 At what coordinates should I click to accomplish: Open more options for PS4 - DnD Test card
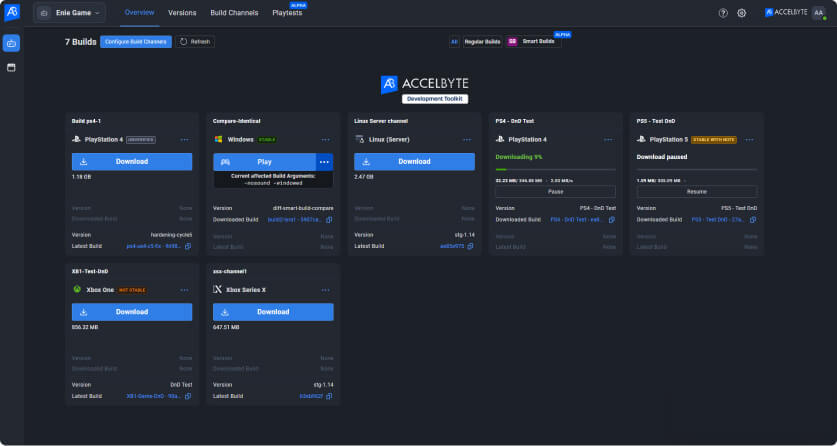[x=609, y=140]
